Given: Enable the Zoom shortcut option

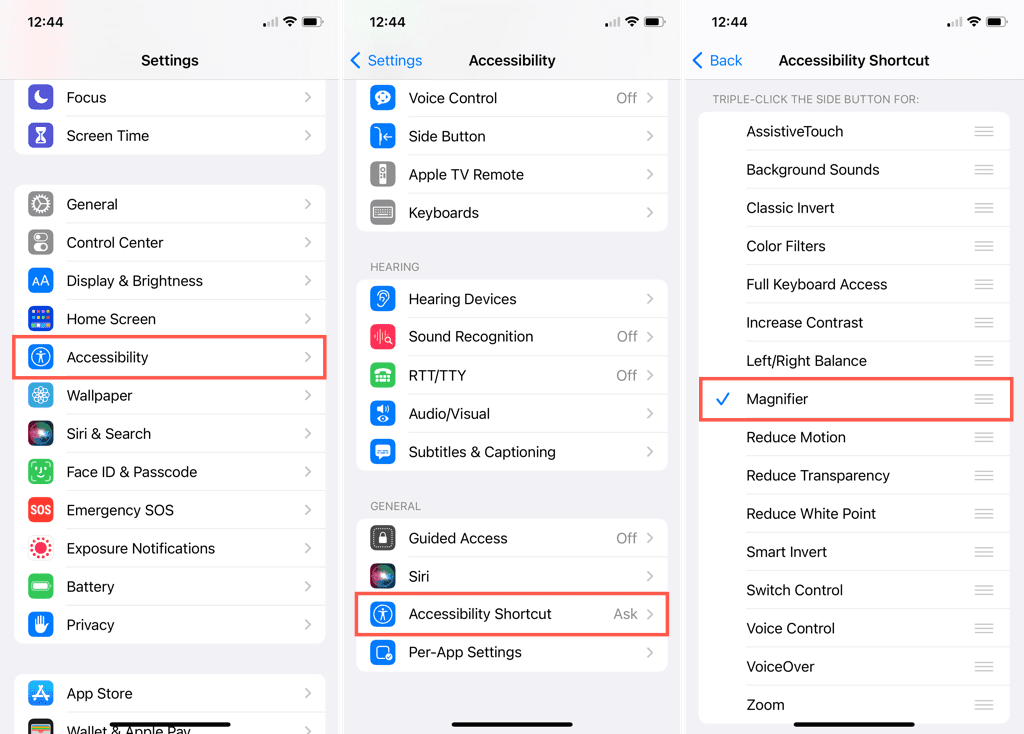Looking at the screenshot, I should tap(855, 705).
